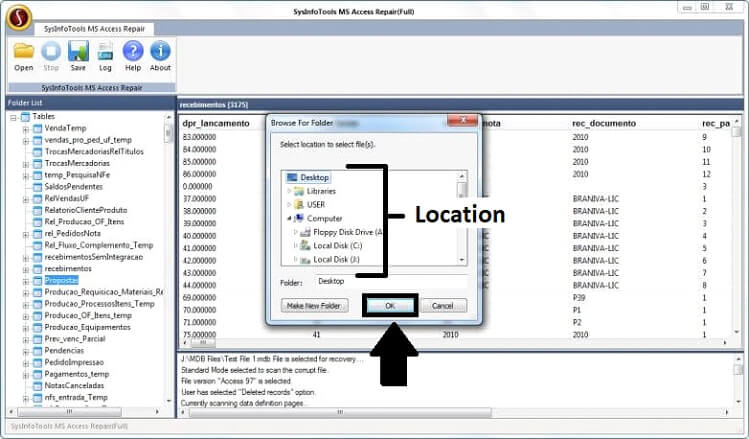Expand the RelVendasUF table node
The height and width of the screenshot is (439, 749).
tap(26, 199)
